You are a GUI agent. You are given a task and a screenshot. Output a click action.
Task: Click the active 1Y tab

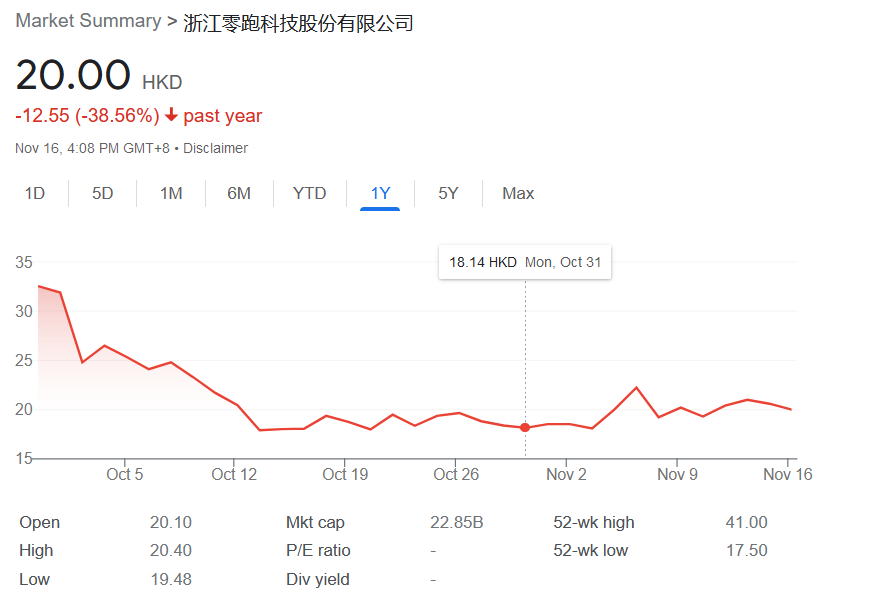(380, 193)
